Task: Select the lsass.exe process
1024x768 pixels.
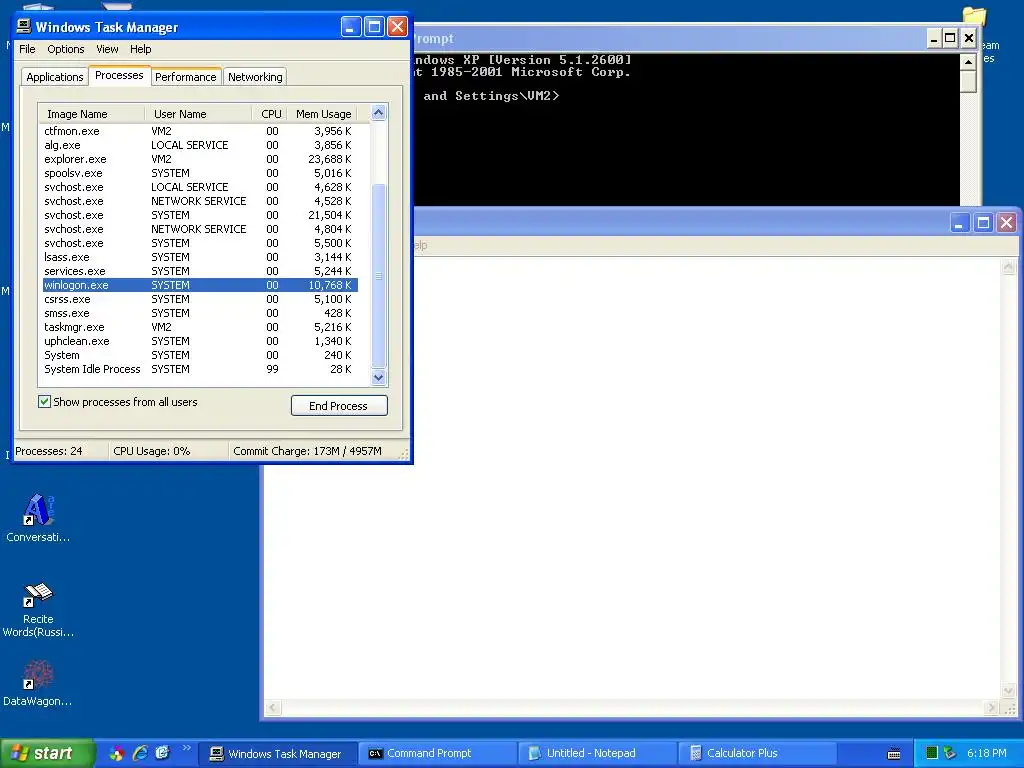Action: pos(200,257)
